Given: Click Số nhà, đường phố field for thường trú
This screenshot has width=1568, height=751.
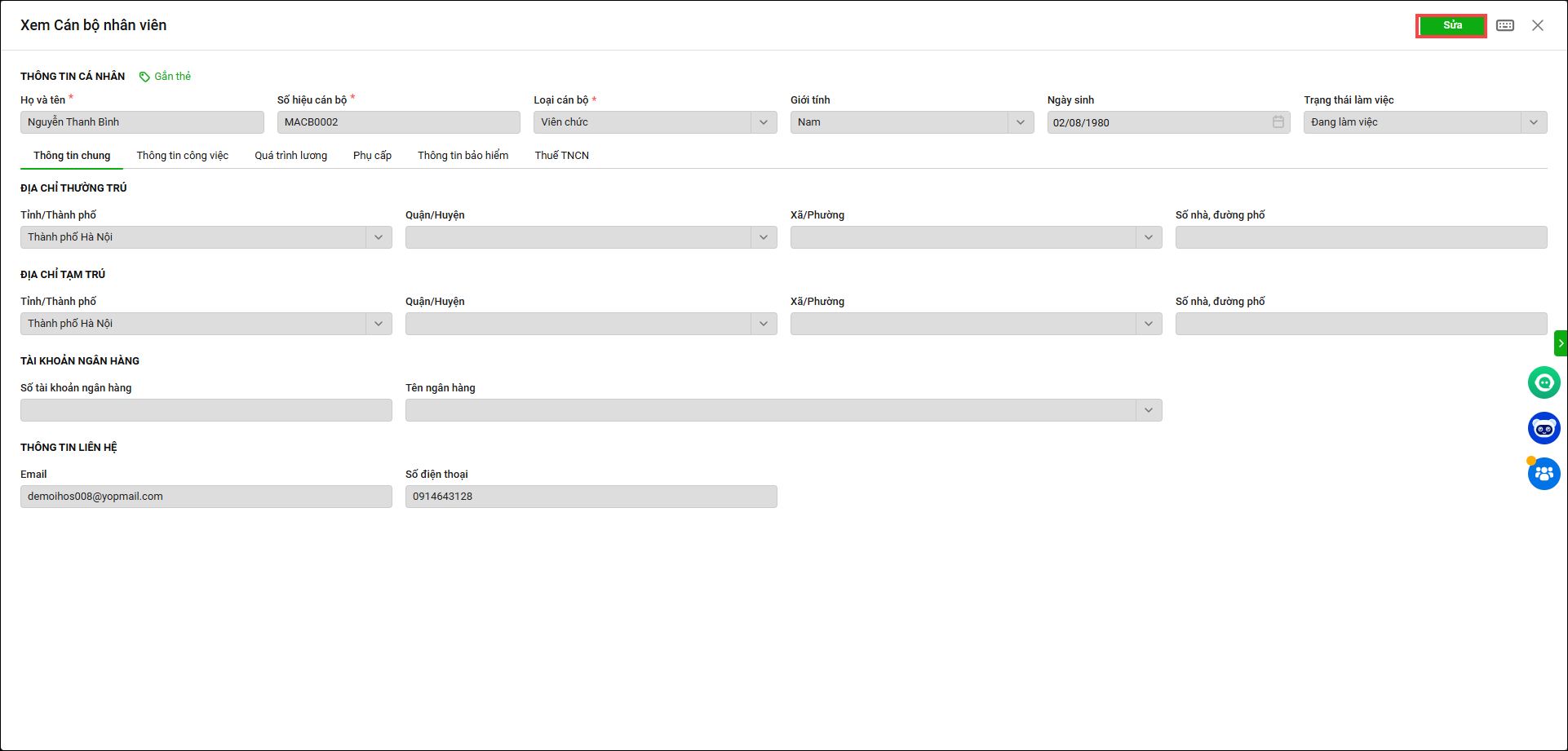Looking at the screenshot, I should [x=1362, y=237].
